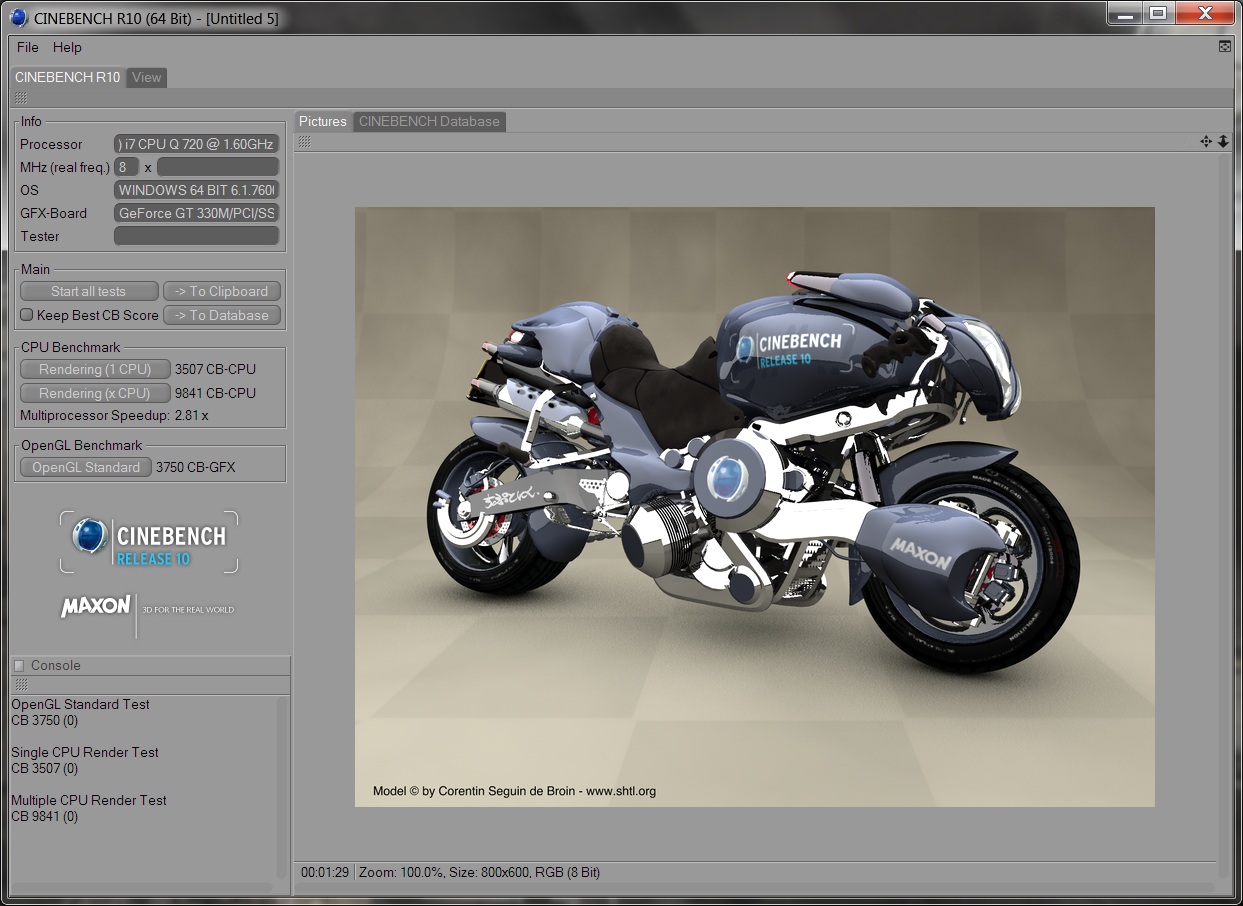Viewport: 1243px width, 906px height.
Task: Enable Keep Best CB Score checkbox
Action: (x=27, y=315)
